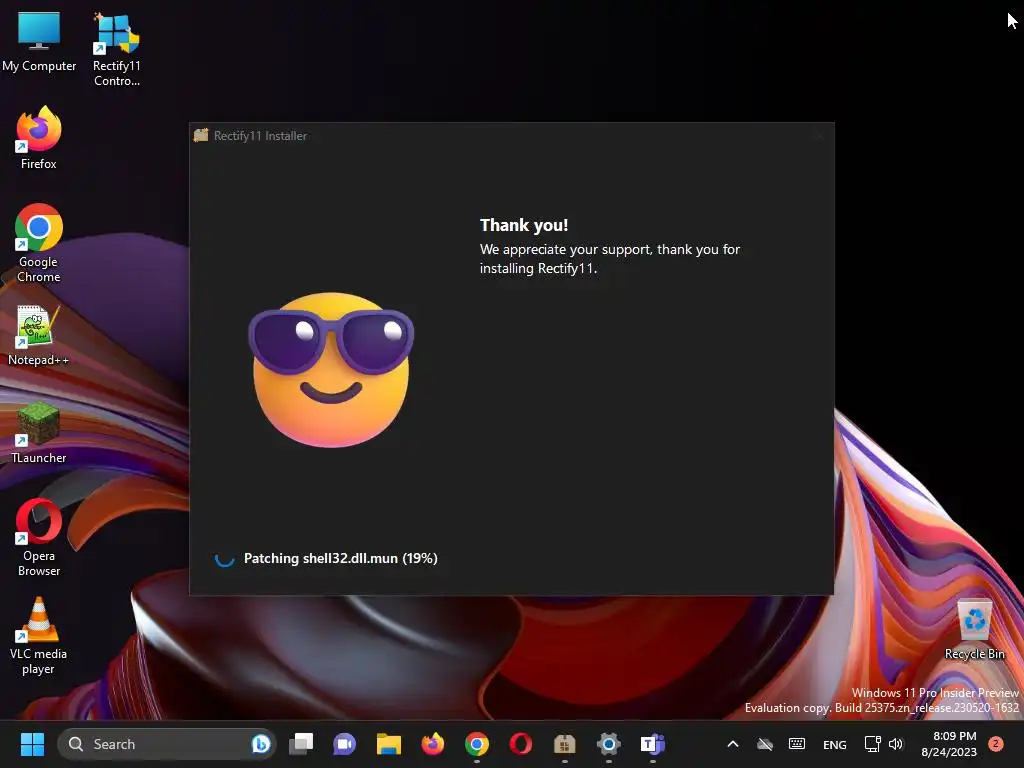Viewport: 1024px width, 768px height.
Task: Click the ENG language indicator
Action: [835, 744]
